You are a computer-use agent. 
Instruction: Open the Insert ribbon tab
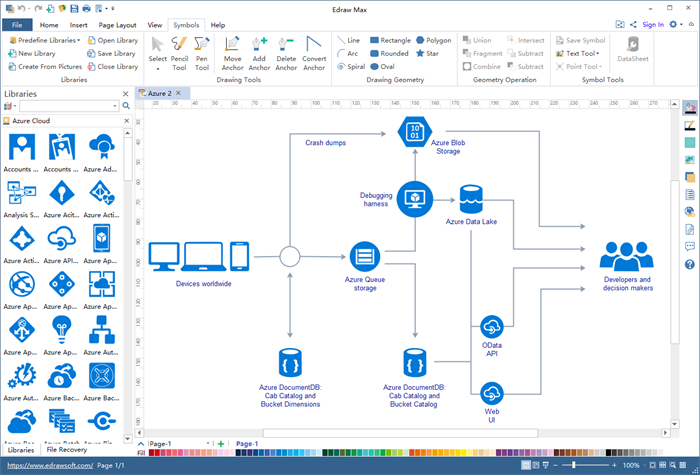78,25
